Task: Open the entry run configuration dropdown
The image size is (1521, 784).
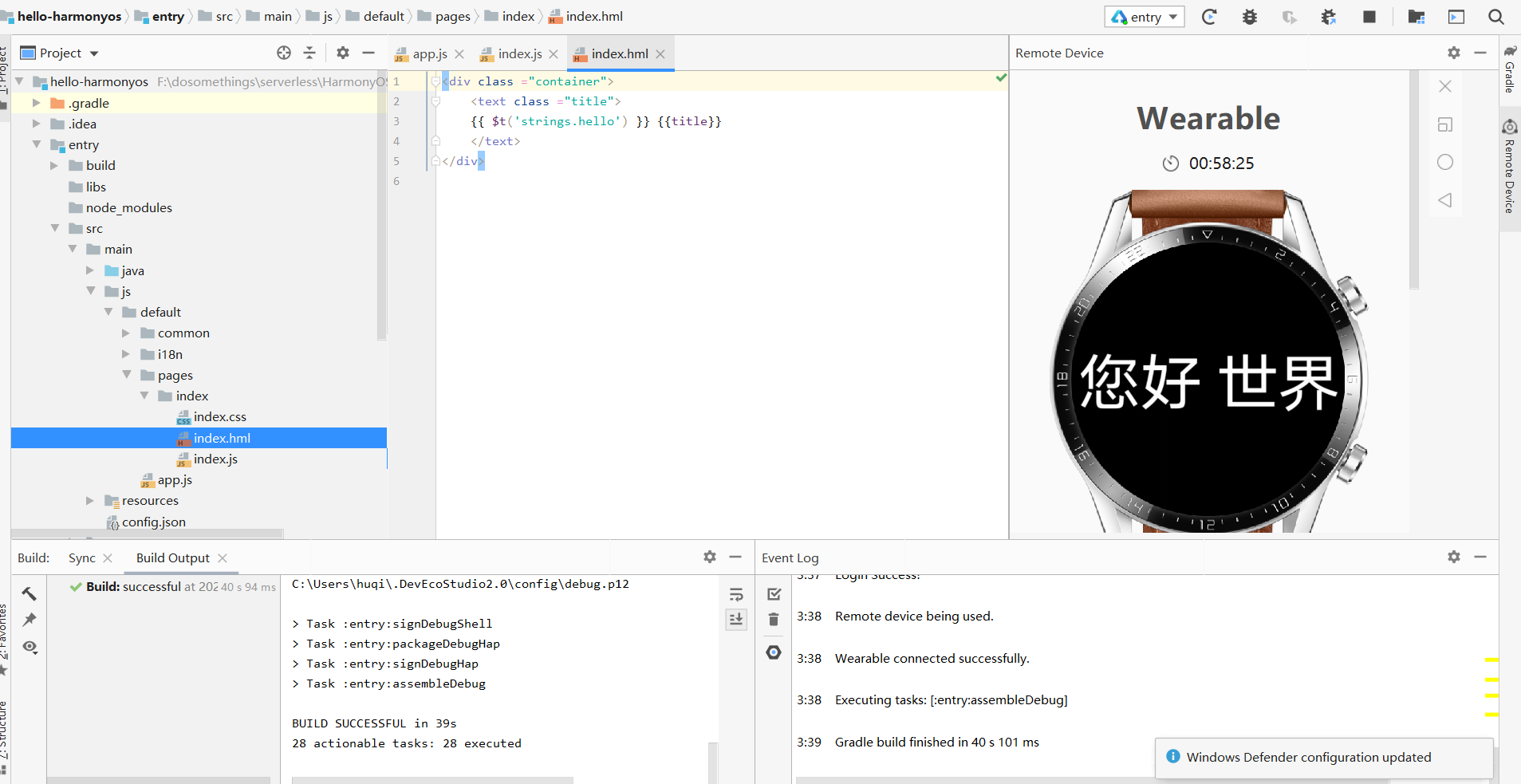Action: click(x=1145, y=17)
